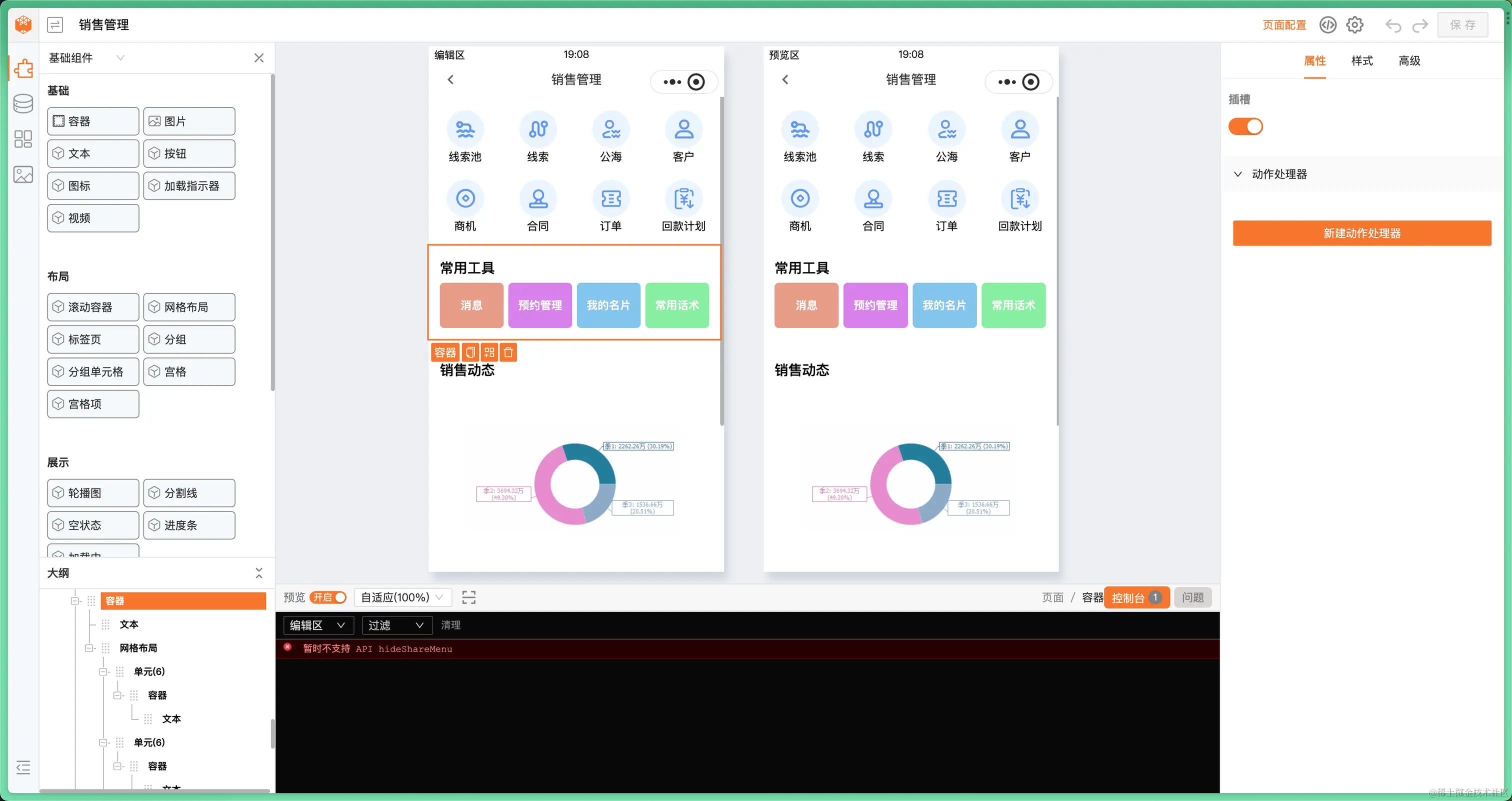Click the copy icon on selected container toolbar
Viewport: 1512px width, 801px height.
click(x=470, y=352)
